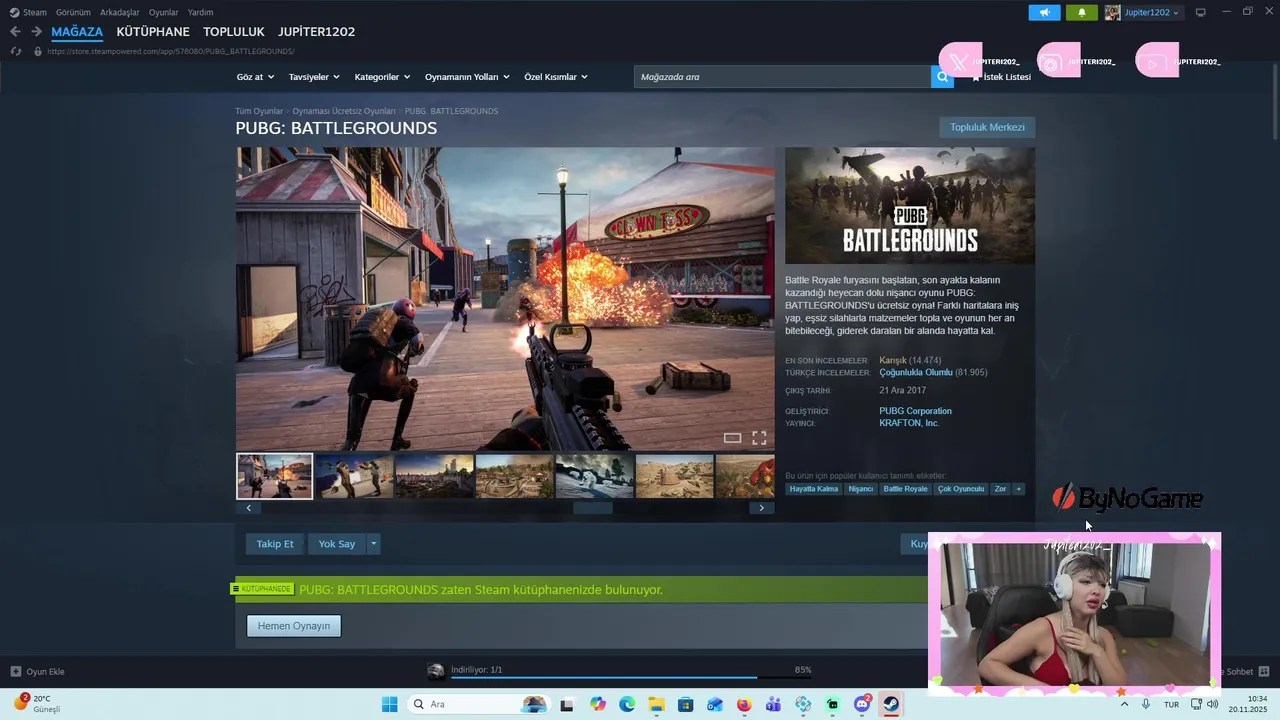This screenshot has height=720, width=1280.
Task: Open Discord from the taskbar
Action: click(862, 704)
